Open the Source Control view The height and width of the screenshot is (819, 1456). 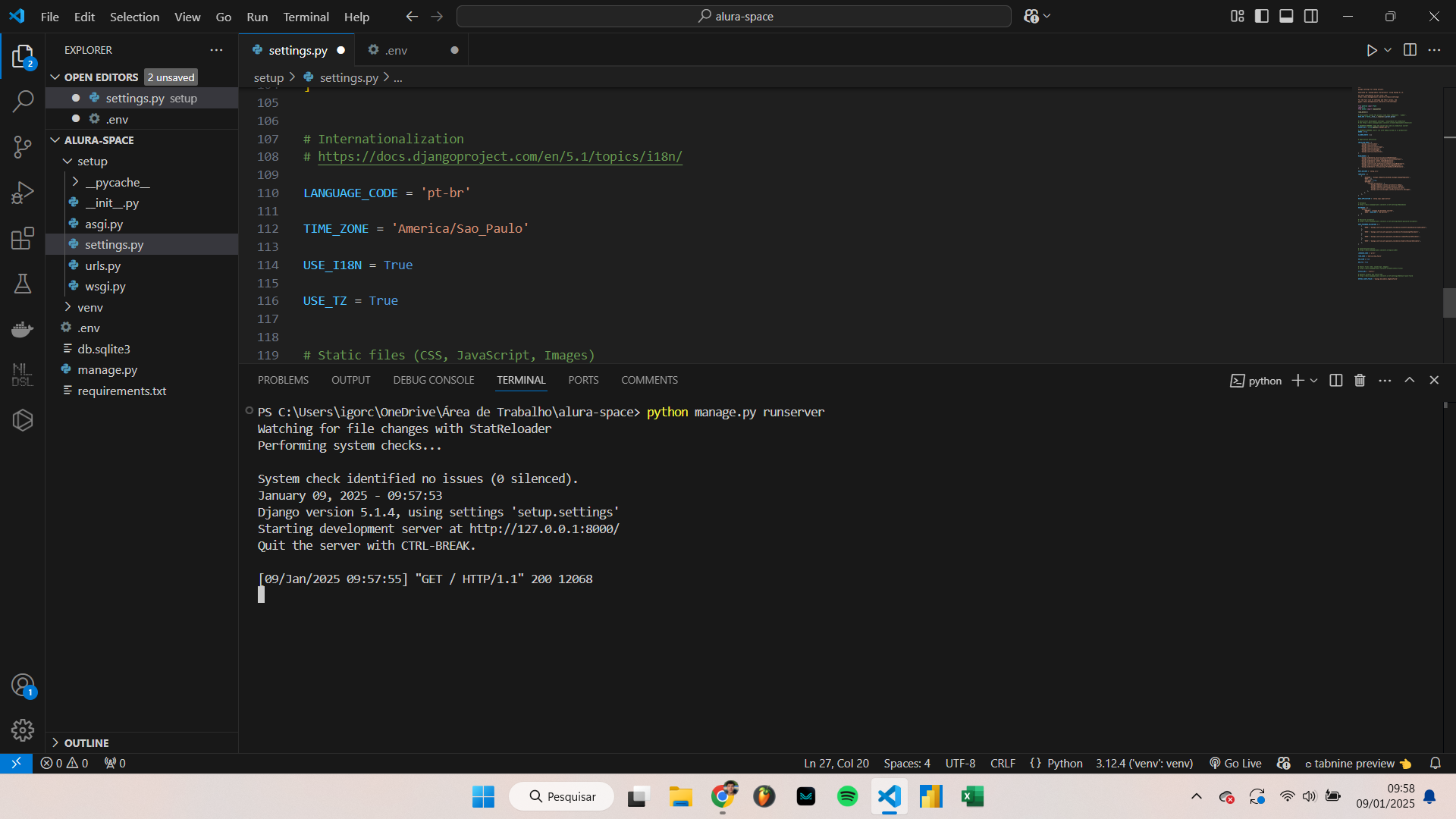(x=23, y=147)
